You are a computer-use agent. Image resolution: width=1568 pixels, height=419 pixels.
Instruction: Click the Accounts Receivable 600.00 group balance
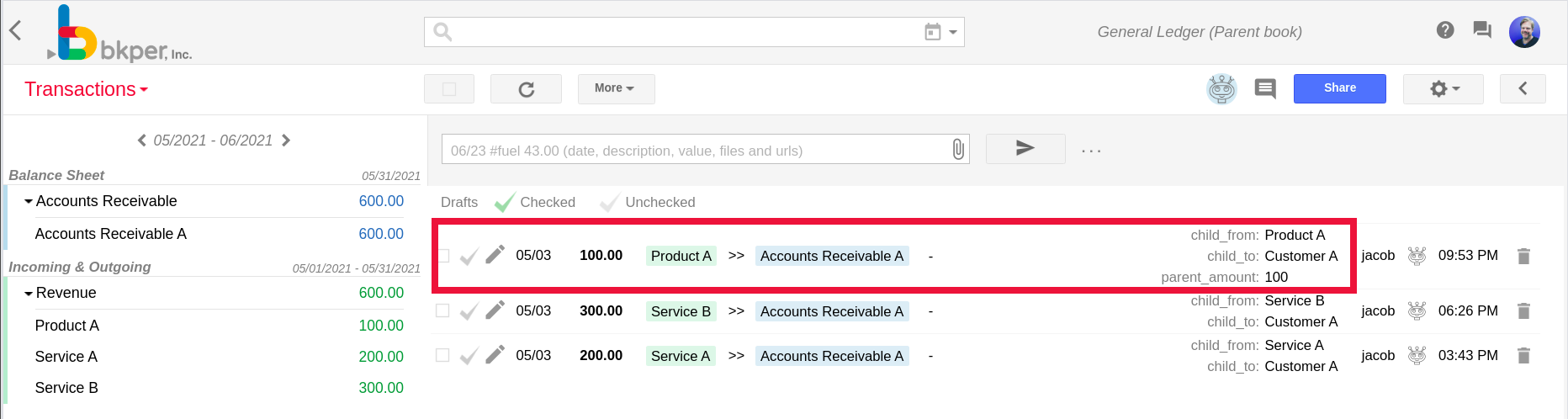381,201
